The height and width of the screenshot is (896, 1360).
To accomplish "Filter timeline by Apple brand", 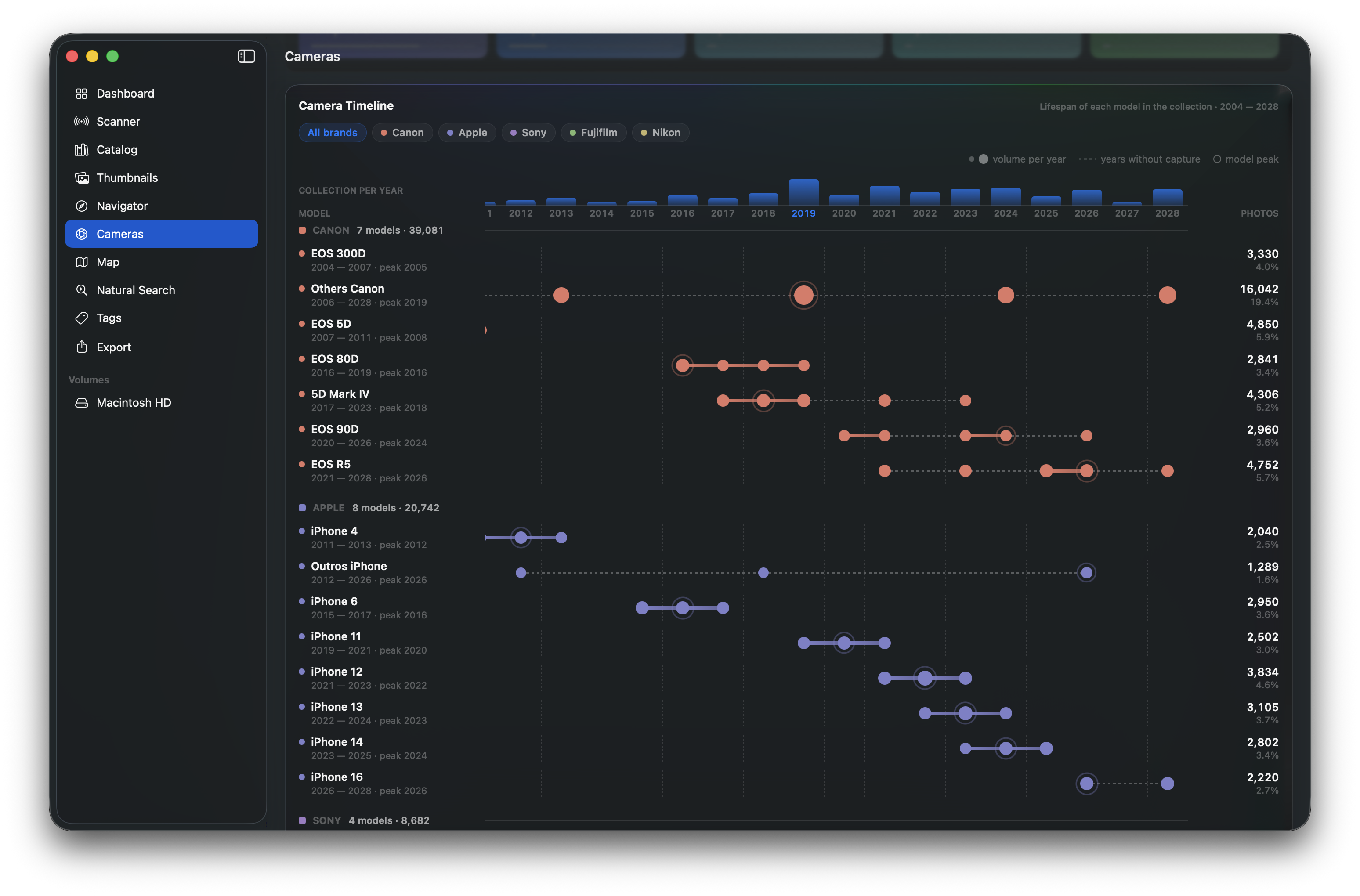I will (467, 133).
